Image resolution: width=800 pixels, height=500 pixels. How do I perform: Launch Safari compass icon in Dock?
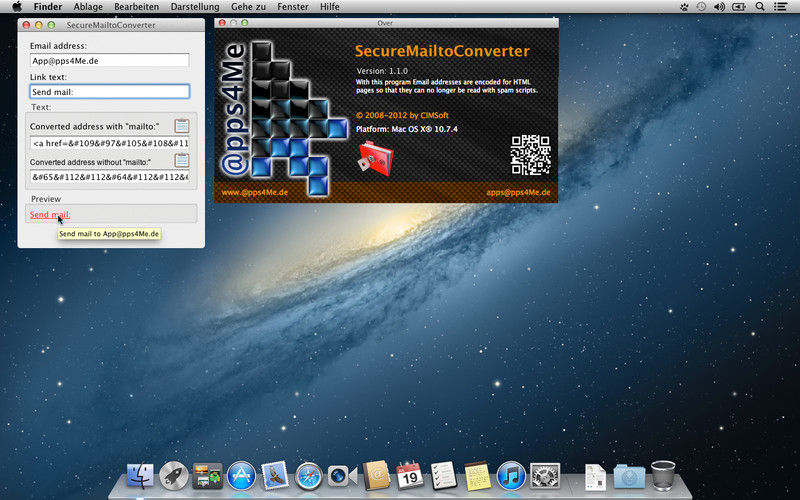tap(308, 476)
